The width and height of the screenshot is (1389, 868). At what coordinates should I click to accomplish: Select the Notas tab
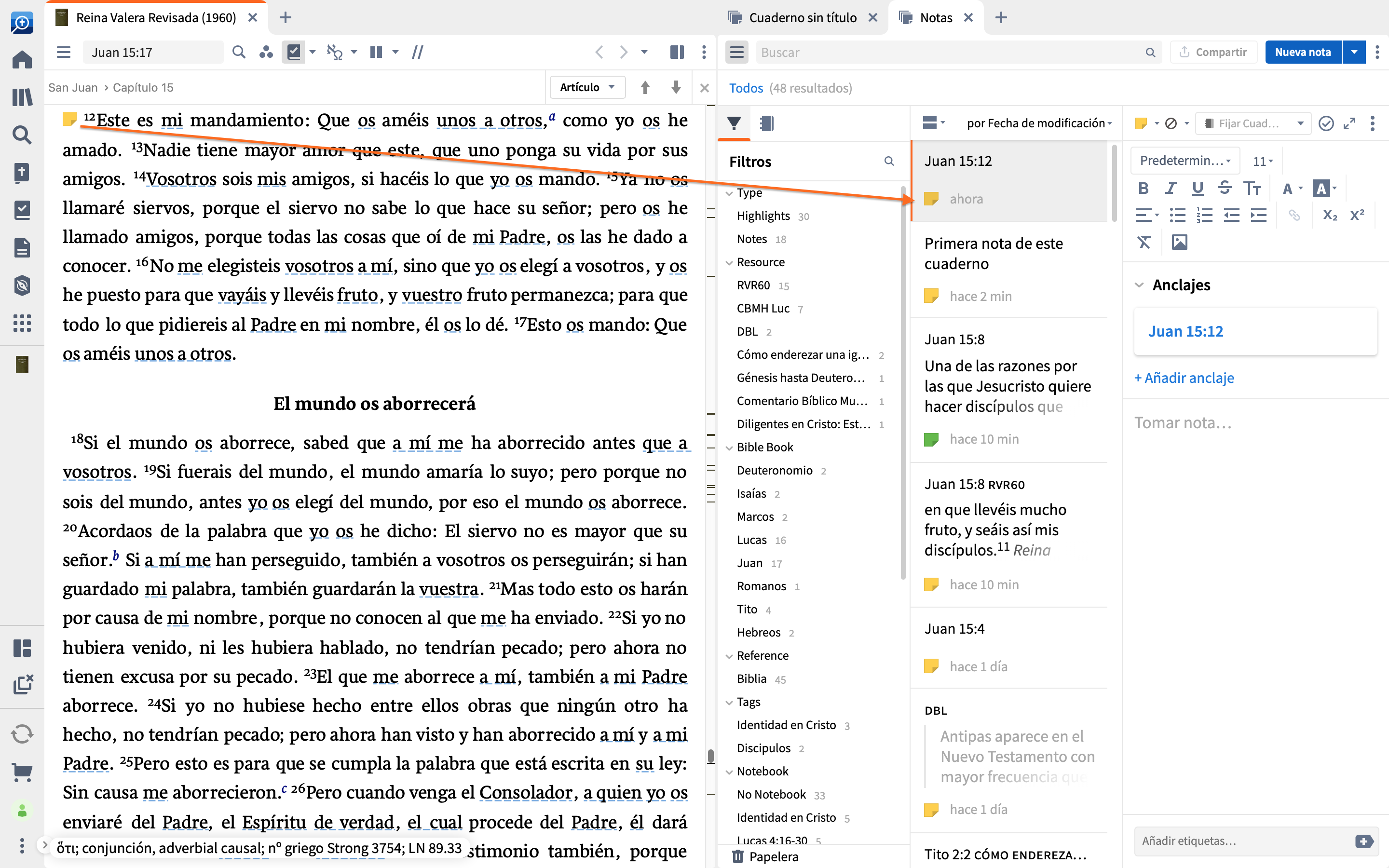pos(936,18)
